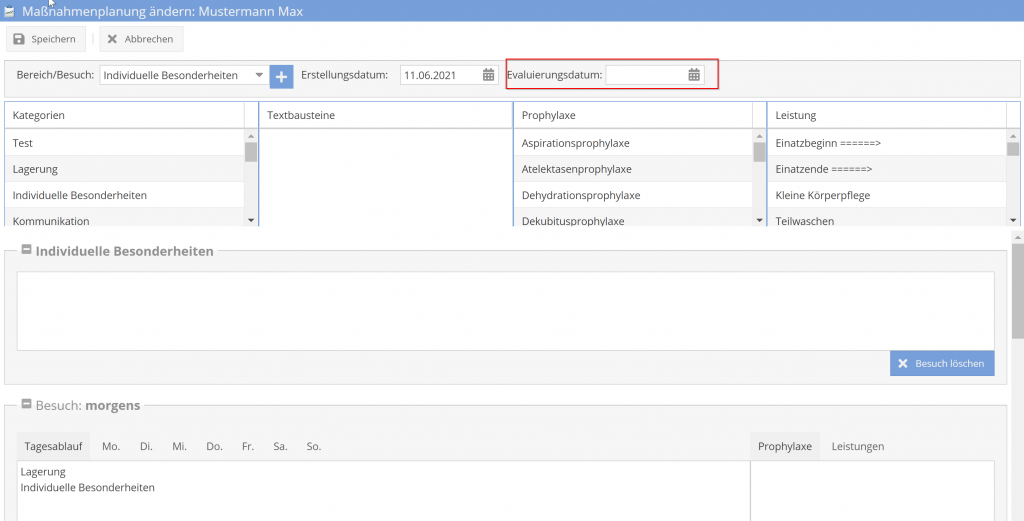Open the Erstellungsdatum calendar picker

(489, 75)
